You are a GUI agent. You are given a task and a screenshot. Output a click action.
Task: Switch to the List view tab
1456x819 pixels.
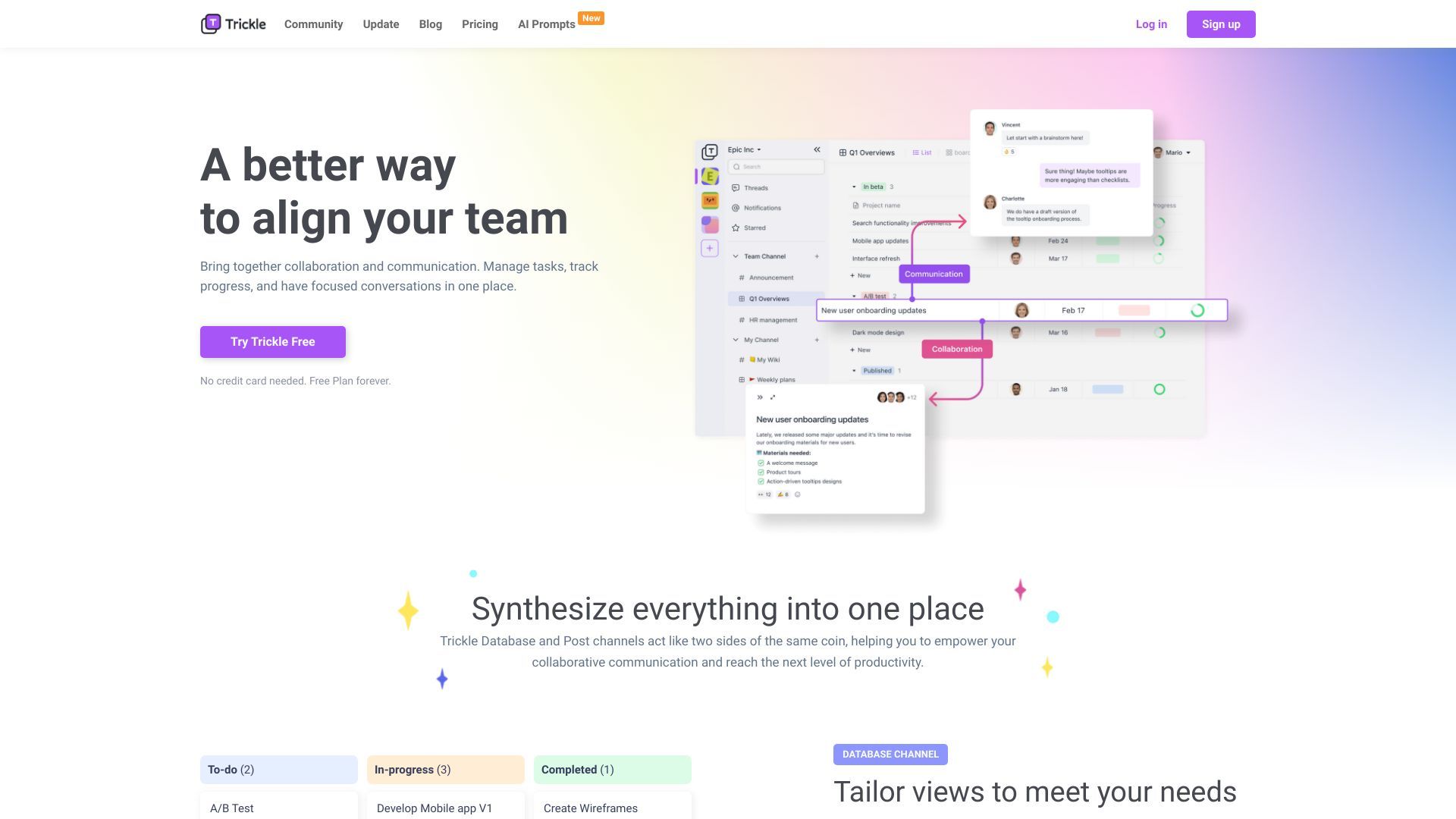coord(922,152)
